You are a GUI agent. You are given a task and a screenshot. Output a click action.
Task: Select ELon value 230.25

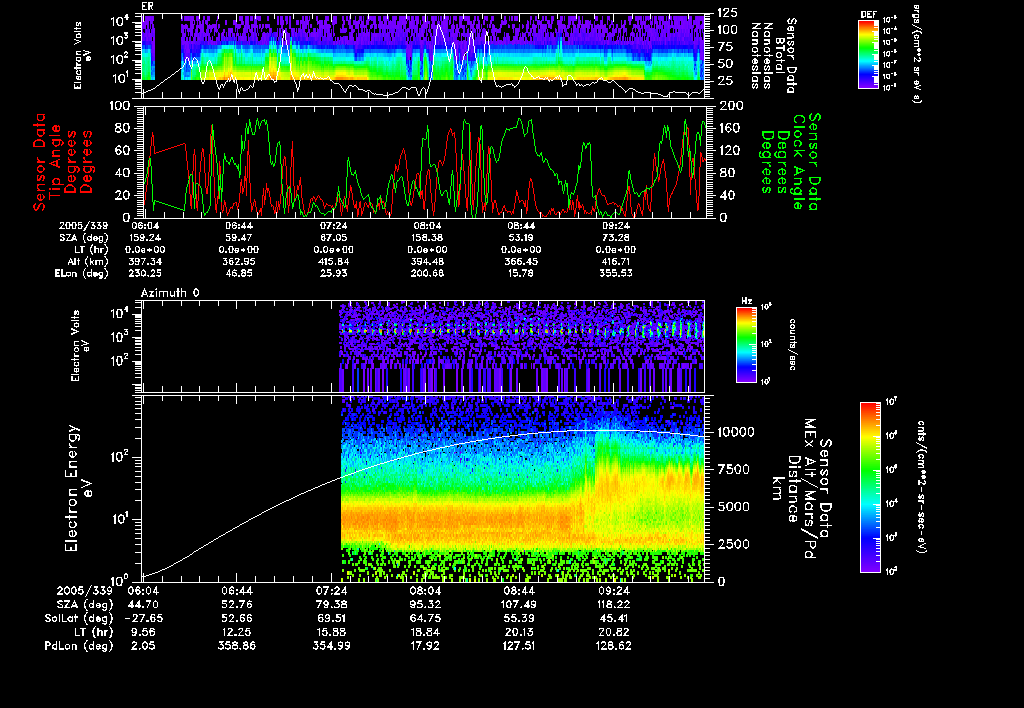146,274
